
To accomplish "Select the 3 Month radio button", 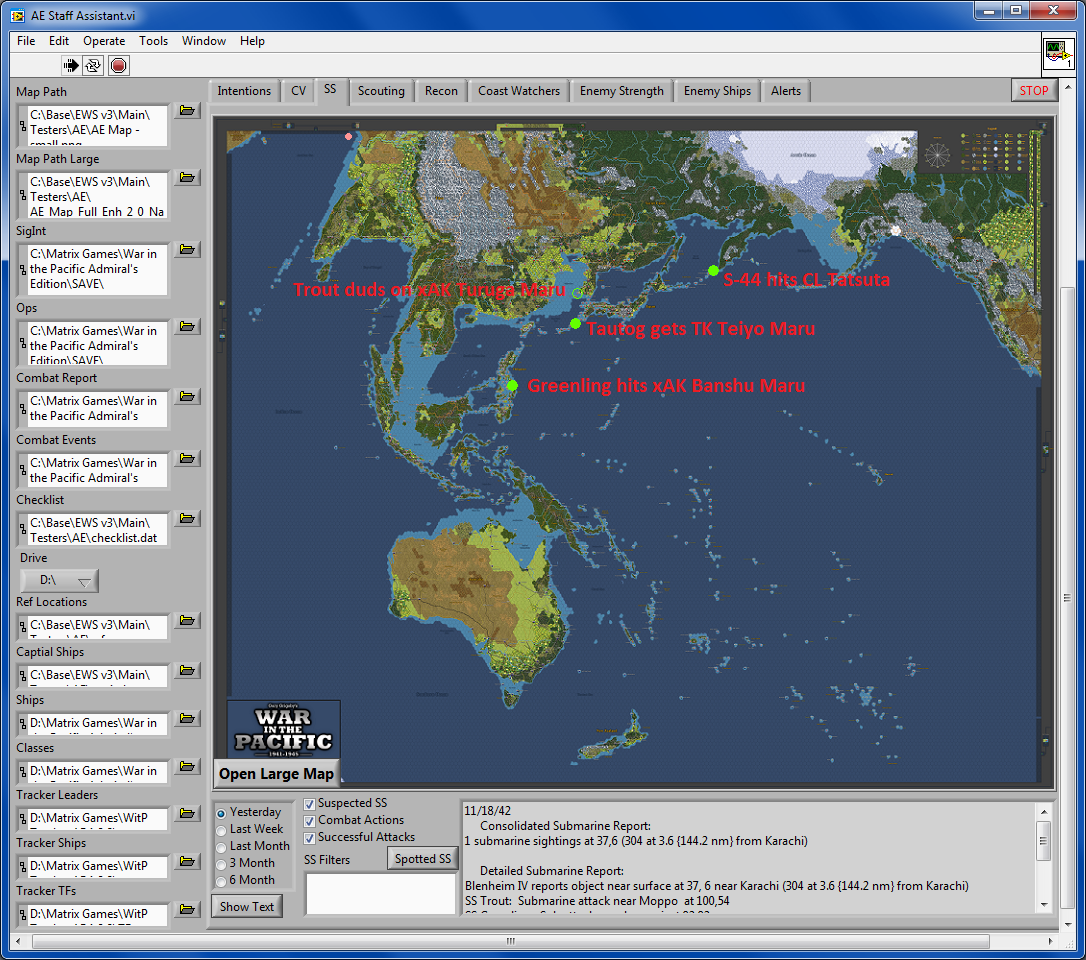I will click(x=222, y=864).
